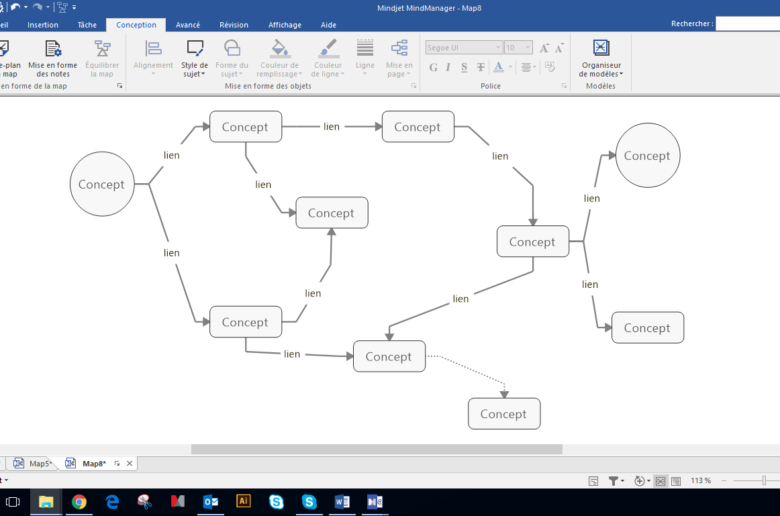Click the Alignement icon

[x=153, y=48]
